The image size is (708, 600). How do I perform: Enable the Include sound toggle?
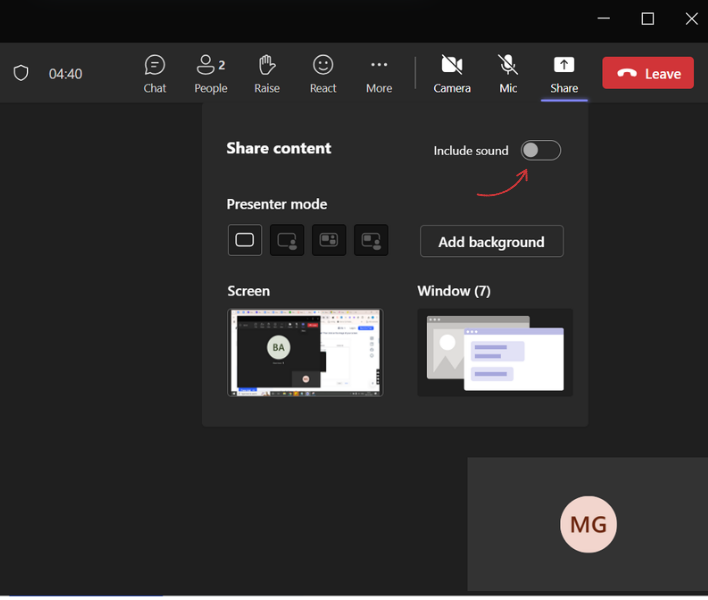(540, 150)
